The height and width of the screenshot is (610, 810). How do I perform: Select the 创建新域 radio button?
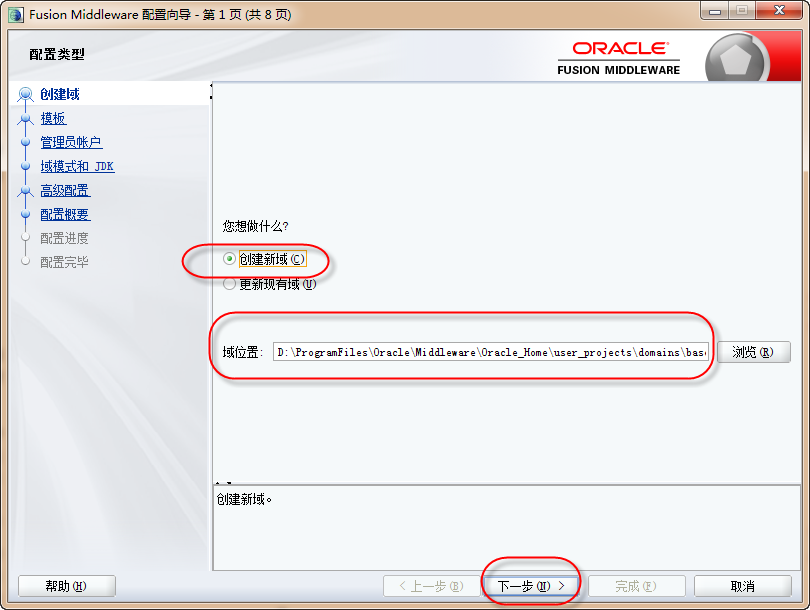pyautogui.click(x=229, y=259)
